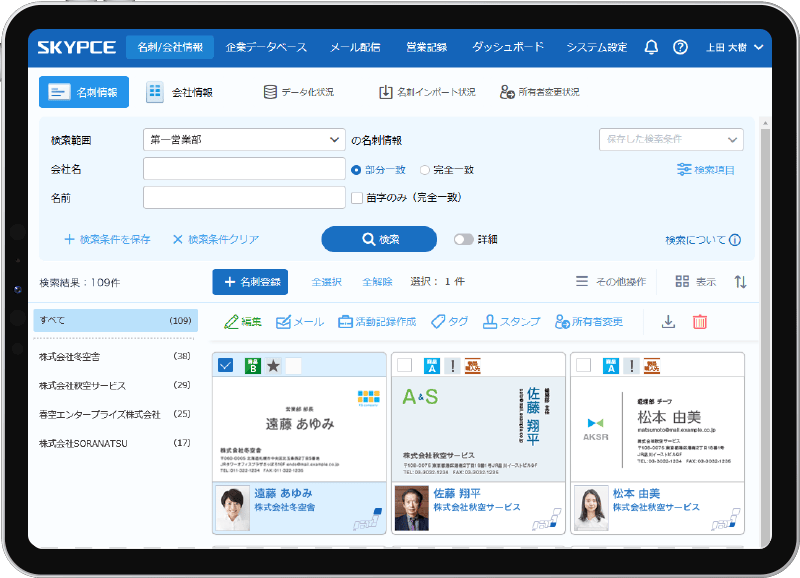800x578 pixels.
Task: Open その他操作 menu
Action: [611, 282]
